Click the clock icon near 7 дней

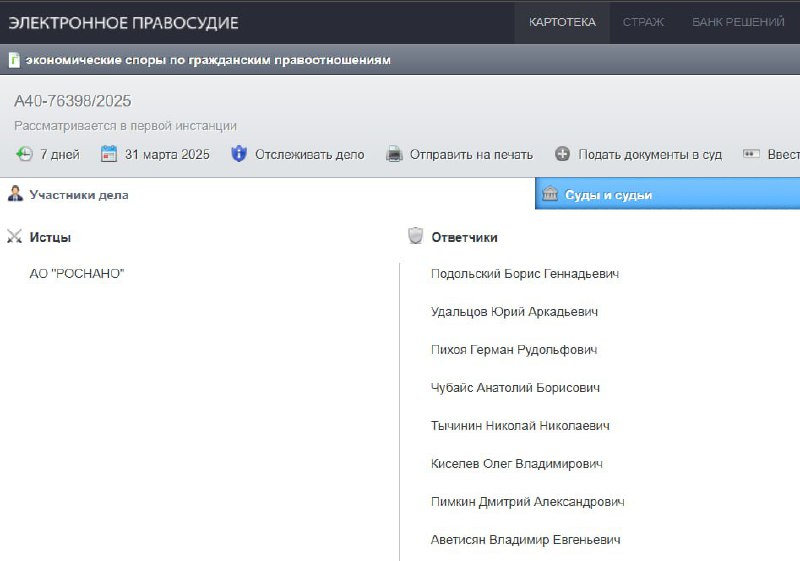(x=24, y=154)
